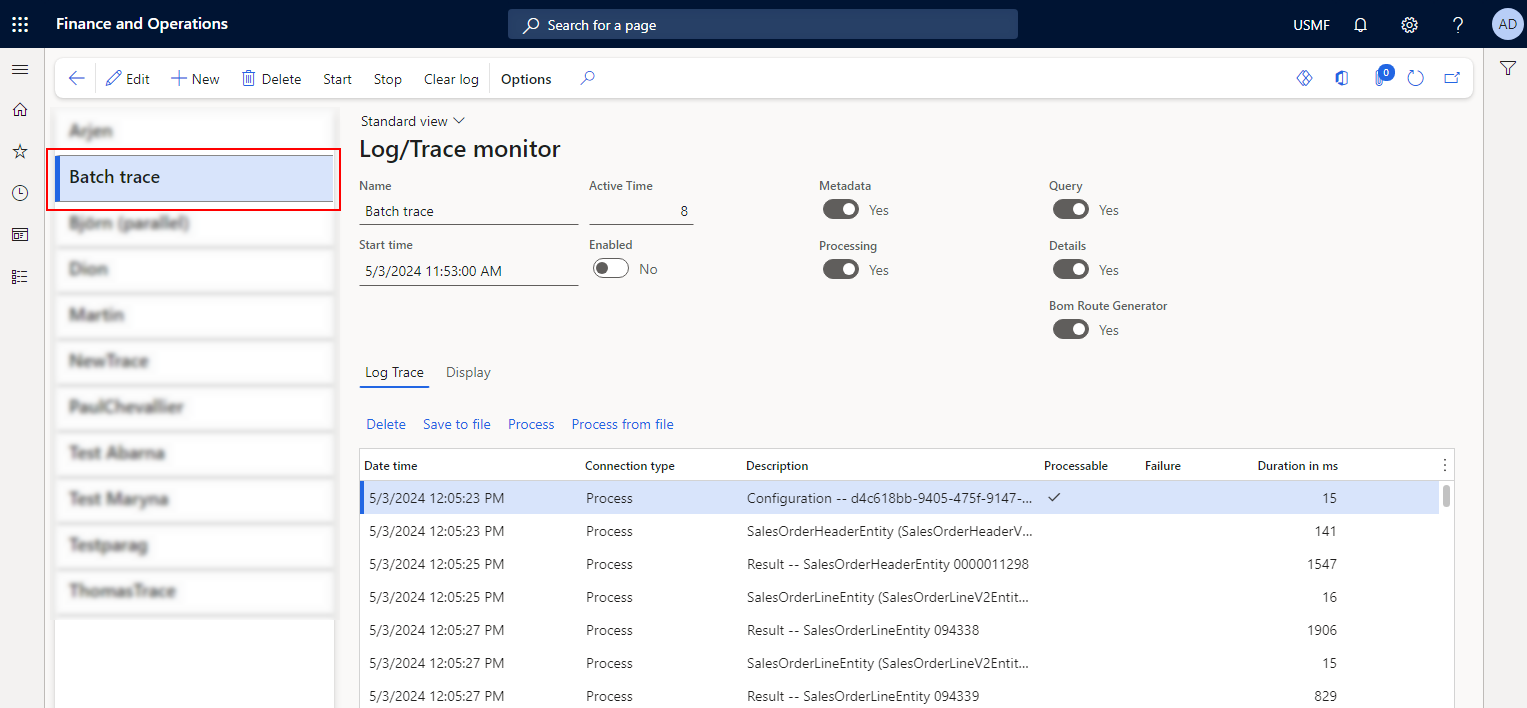Click Start in the action bar
Viewport: 1527px width, 708px height.
click(337, 79)
